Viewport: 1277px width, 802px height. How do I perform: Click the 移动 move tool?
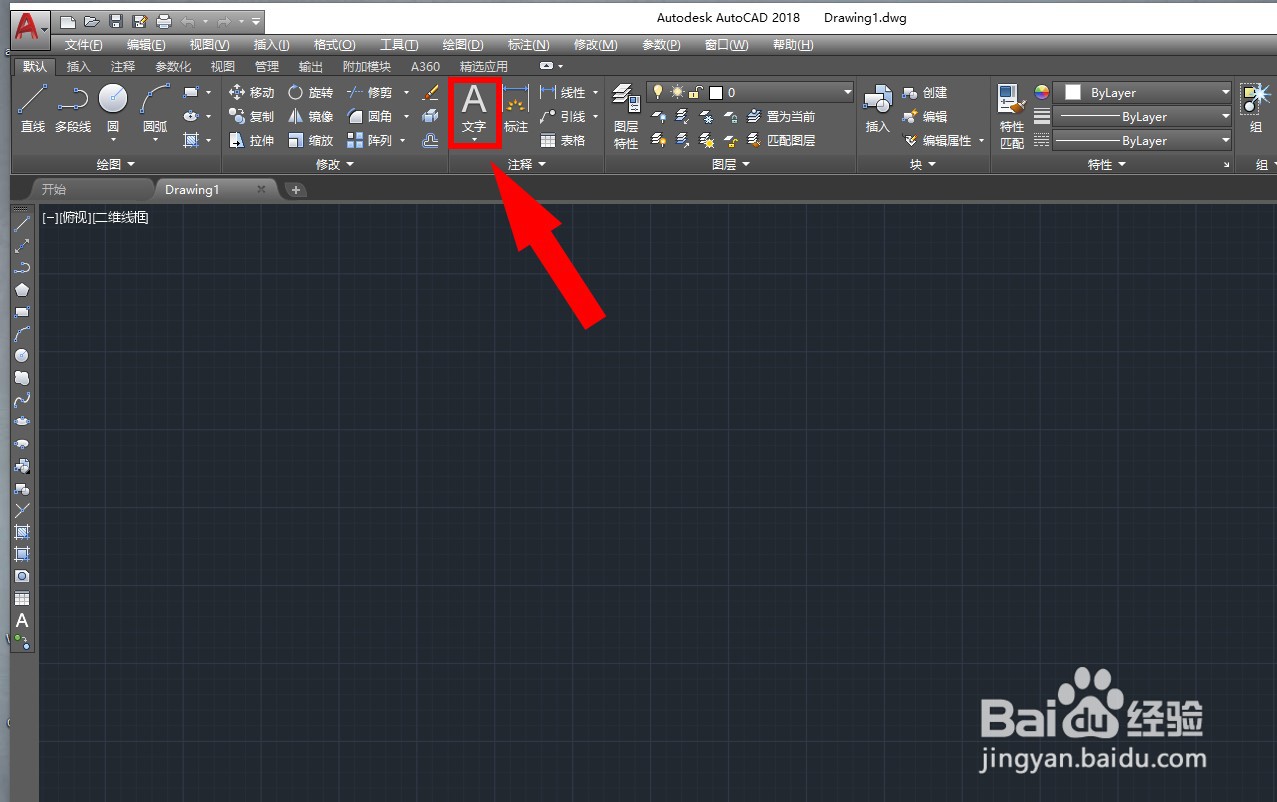point(251,92)
